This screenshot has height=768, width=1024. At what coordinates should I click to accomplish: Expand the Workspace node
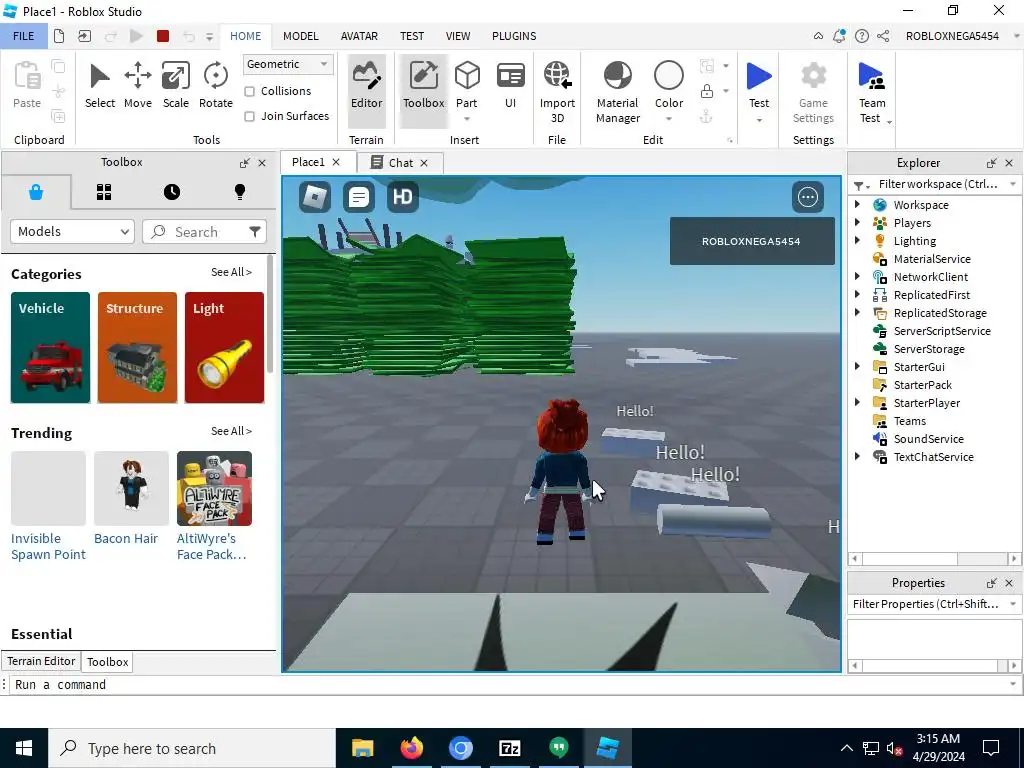pos(857,204)
